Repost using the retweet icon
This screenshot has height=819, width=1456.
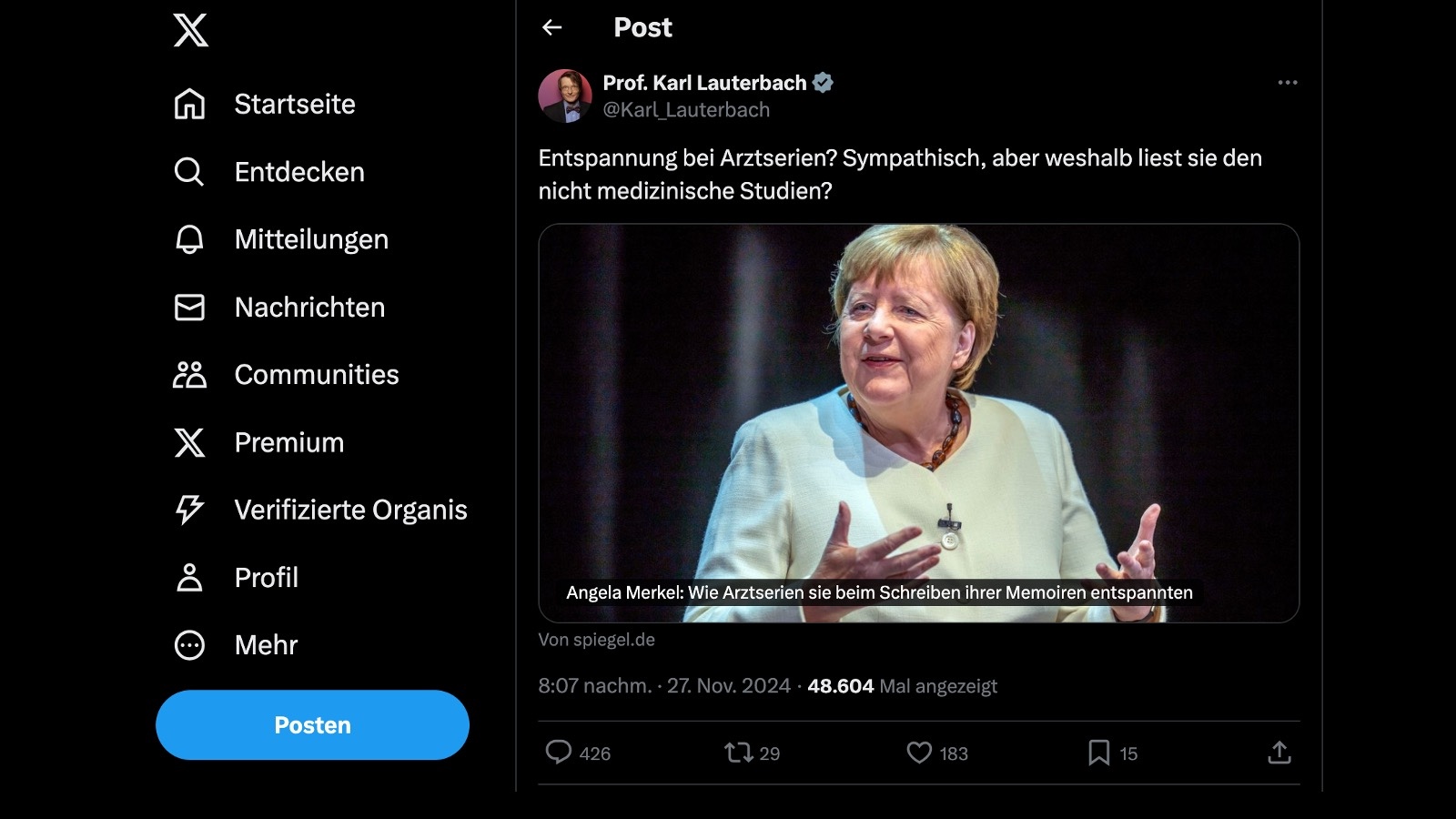tap(738, 752)
